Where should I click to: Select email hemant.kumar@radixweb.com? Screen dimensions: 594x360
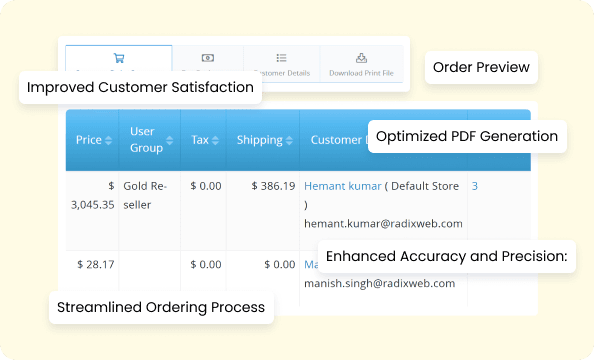(x=383, y=224)
